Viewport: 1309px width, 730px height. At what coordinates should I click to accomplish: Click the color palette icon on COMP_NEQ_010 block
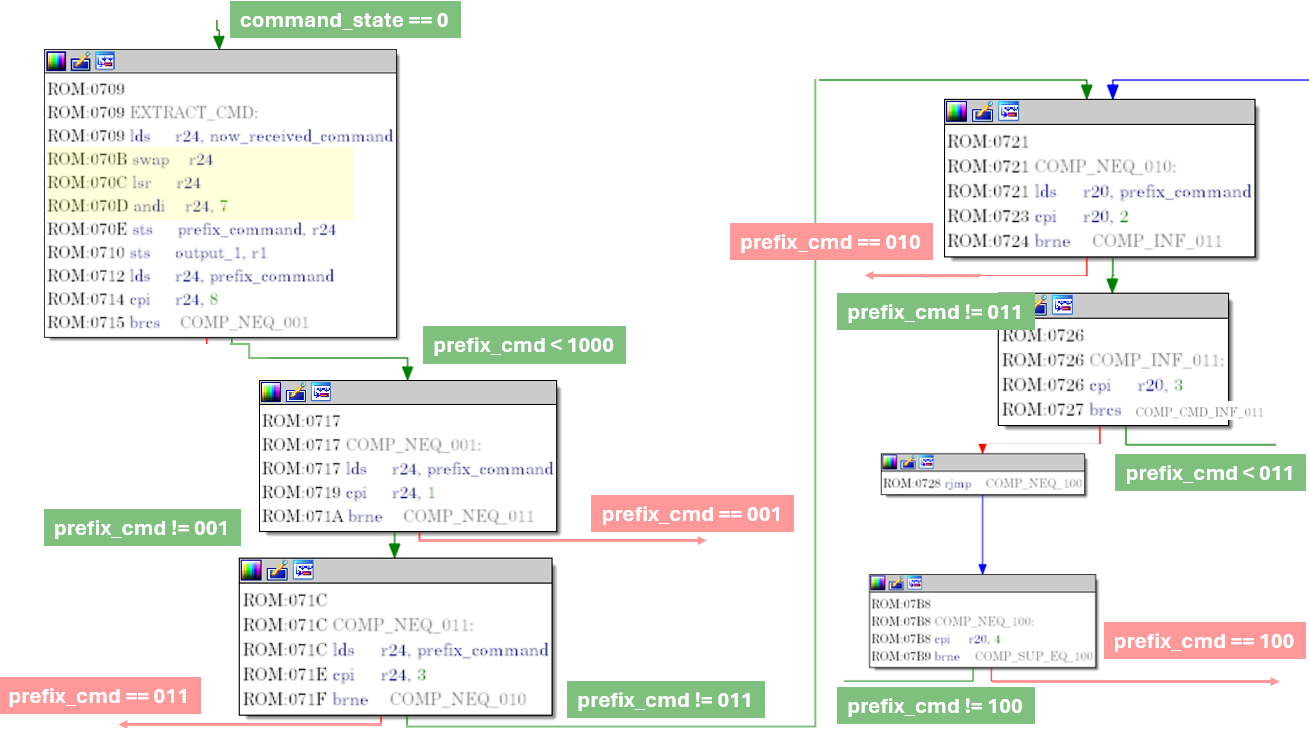(x=958, y=112)
